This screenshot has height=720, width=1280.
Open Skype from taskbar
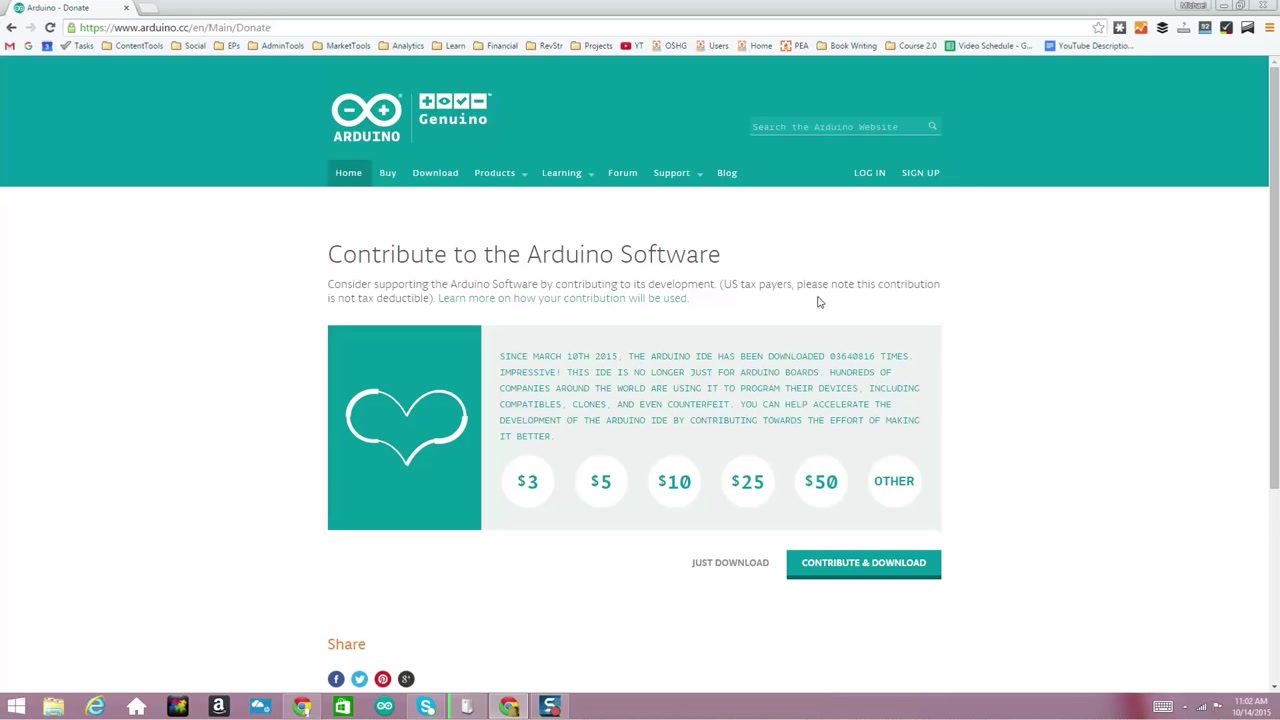(x=426, y=707)
